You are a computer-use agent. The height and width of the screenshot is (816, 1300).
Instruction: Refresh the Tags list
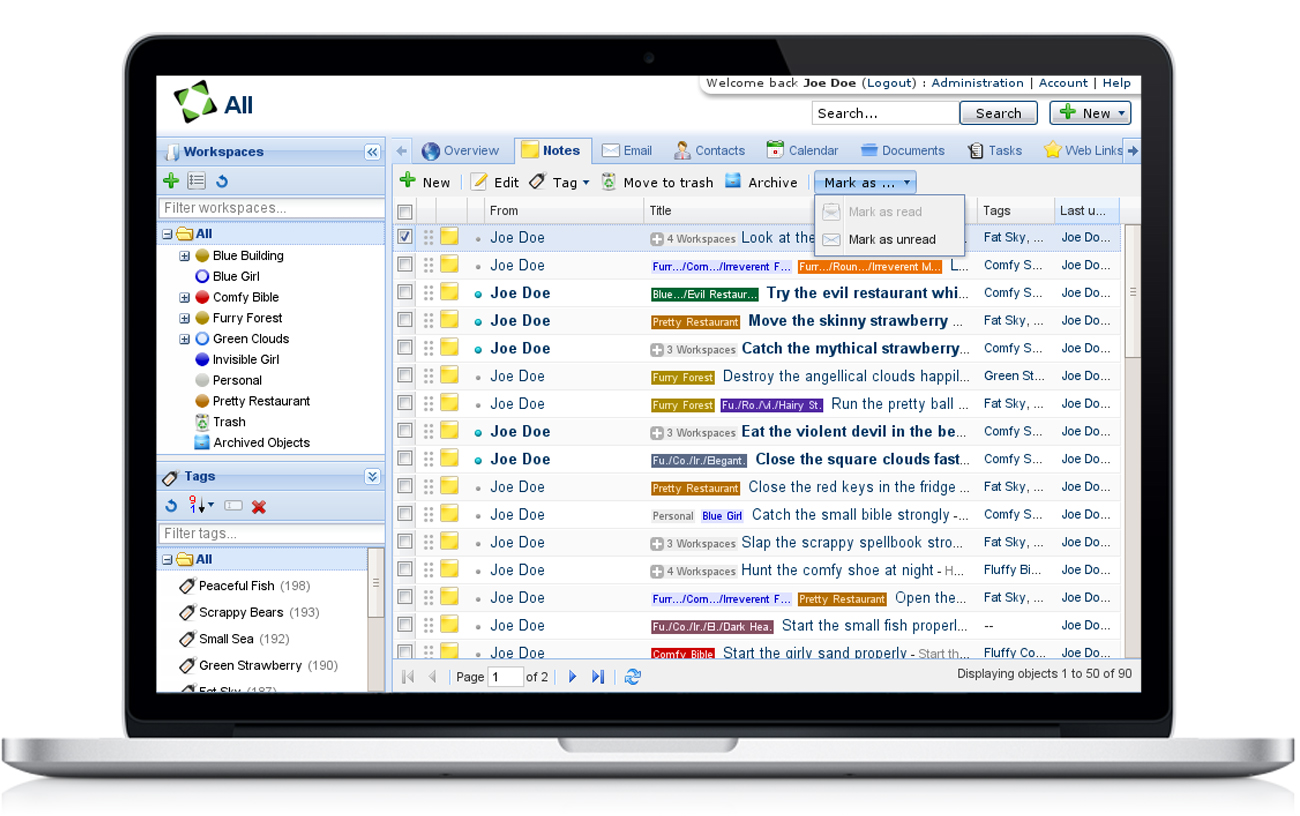point(171,506)
